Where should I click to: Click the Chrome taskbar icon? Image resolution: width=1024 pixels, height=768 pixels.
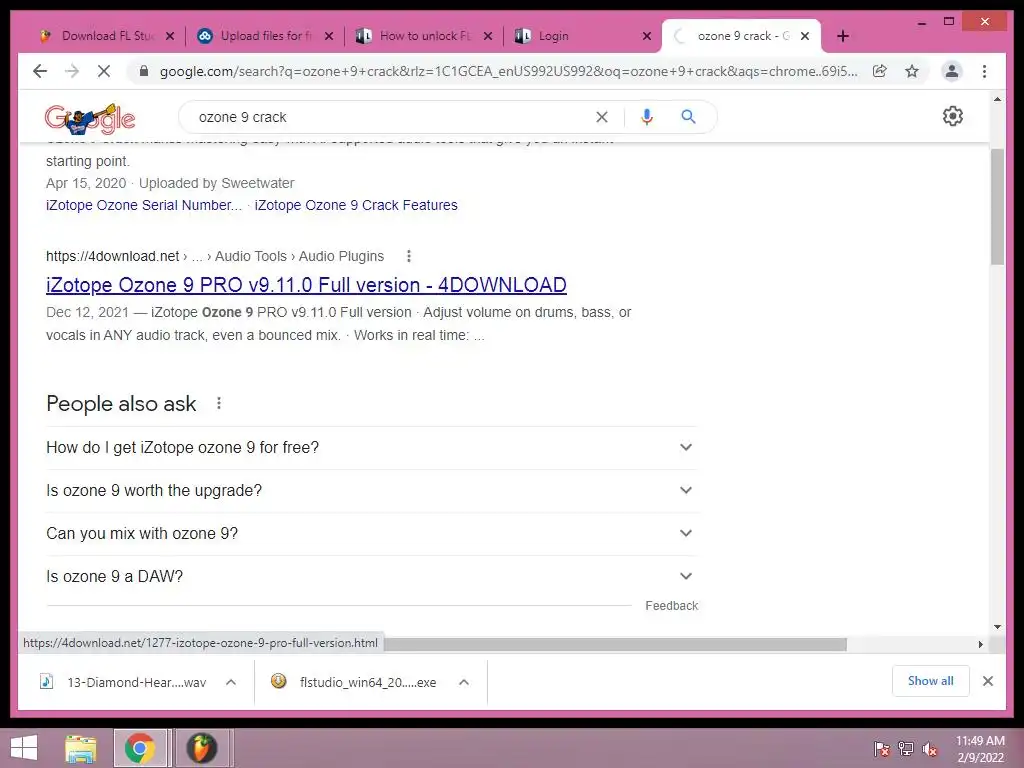tap(140, 748)
